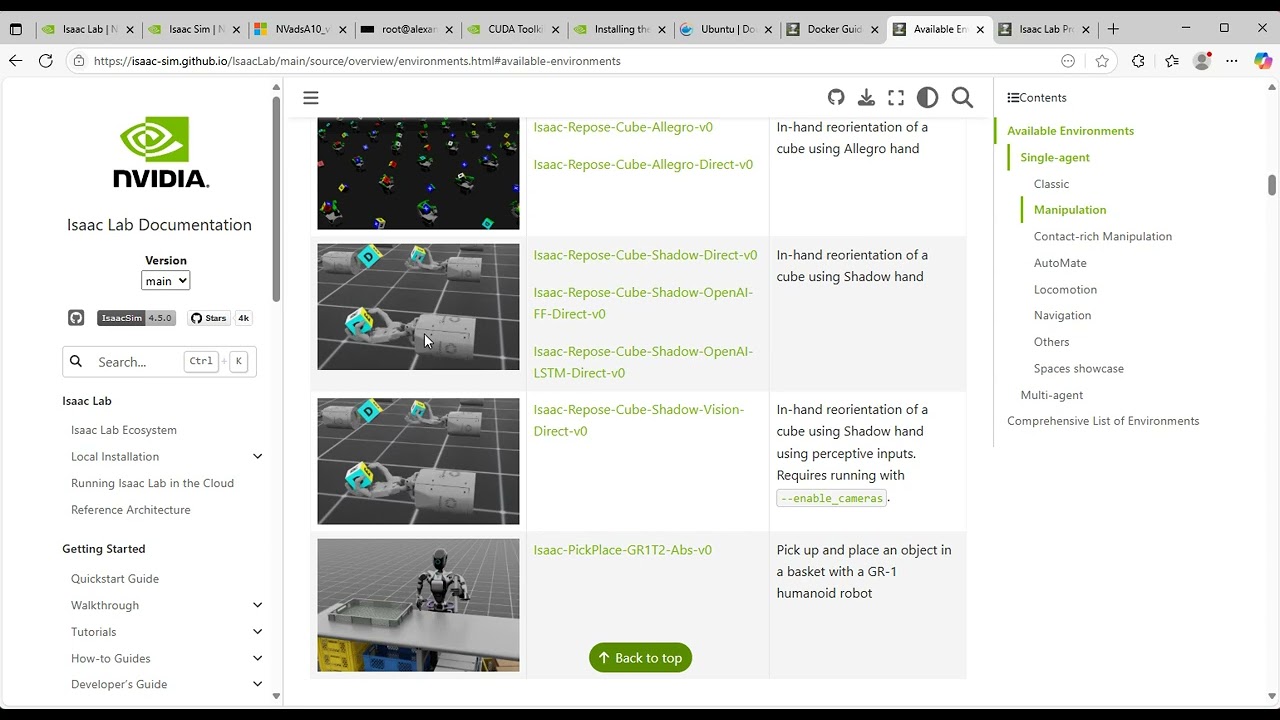Click the GitHub Stars 4k badge

pyautogui.click(x=220, y=318)
